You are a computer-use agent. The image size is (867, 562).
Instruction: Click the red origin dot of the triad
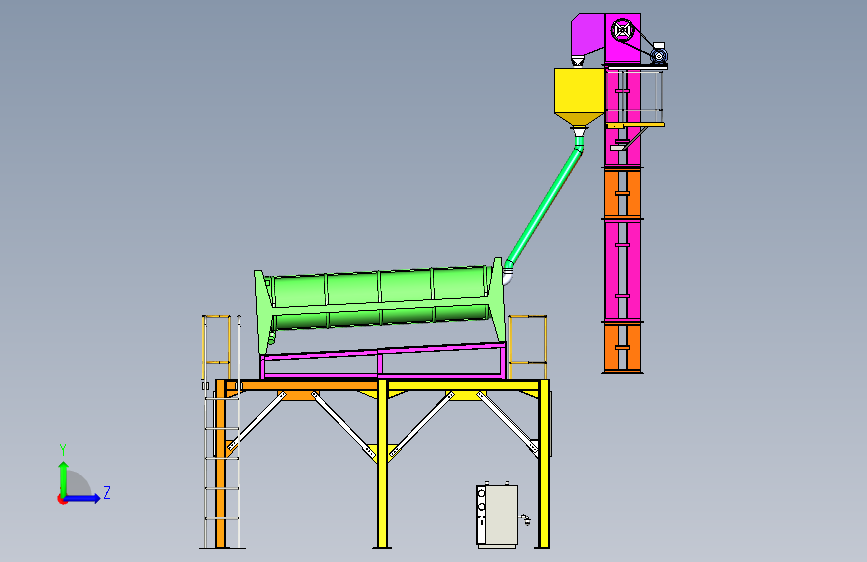(62, 499)
